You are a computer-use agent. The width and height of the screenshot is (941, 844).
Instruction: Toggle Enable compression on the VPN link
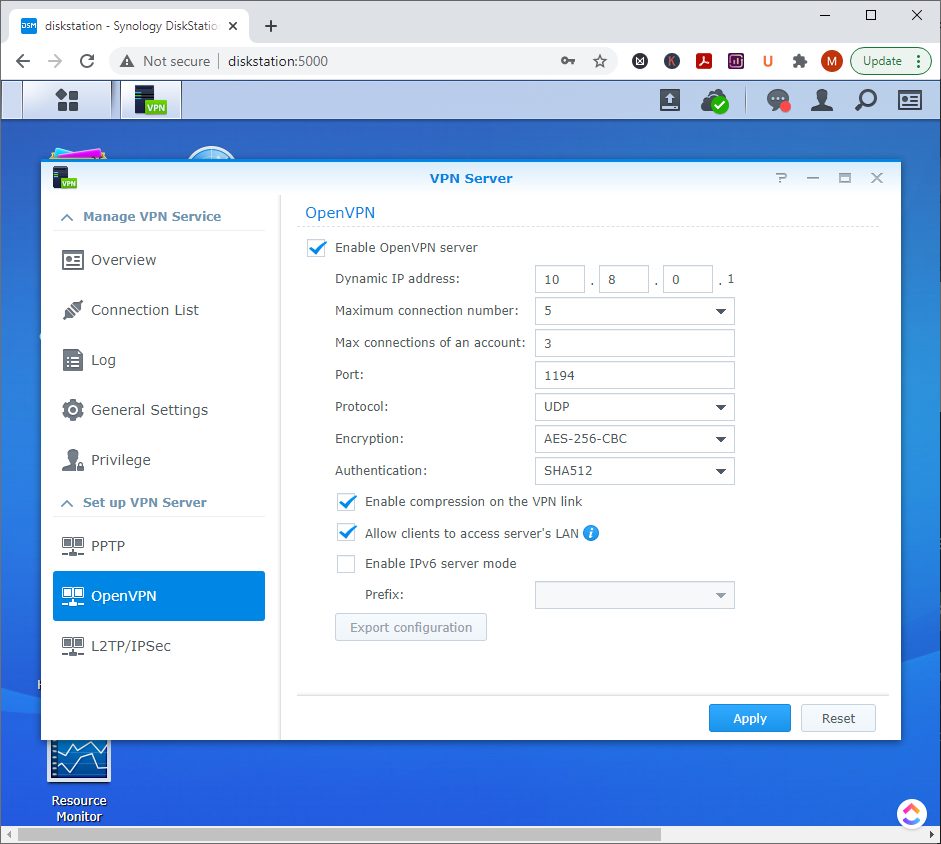coord(346,501)
